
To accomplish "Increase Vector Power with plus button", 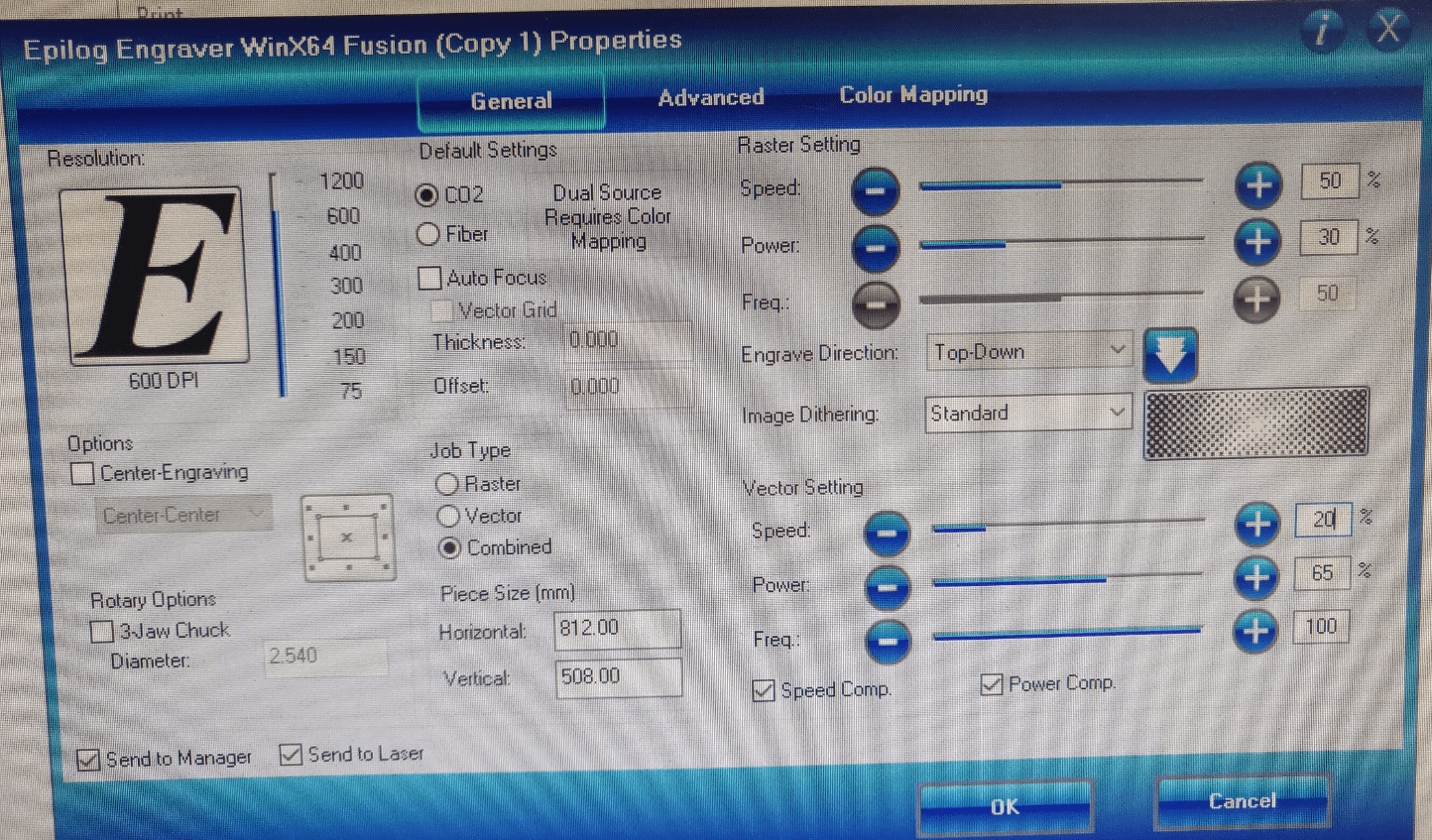I will tap(1256, 577).
